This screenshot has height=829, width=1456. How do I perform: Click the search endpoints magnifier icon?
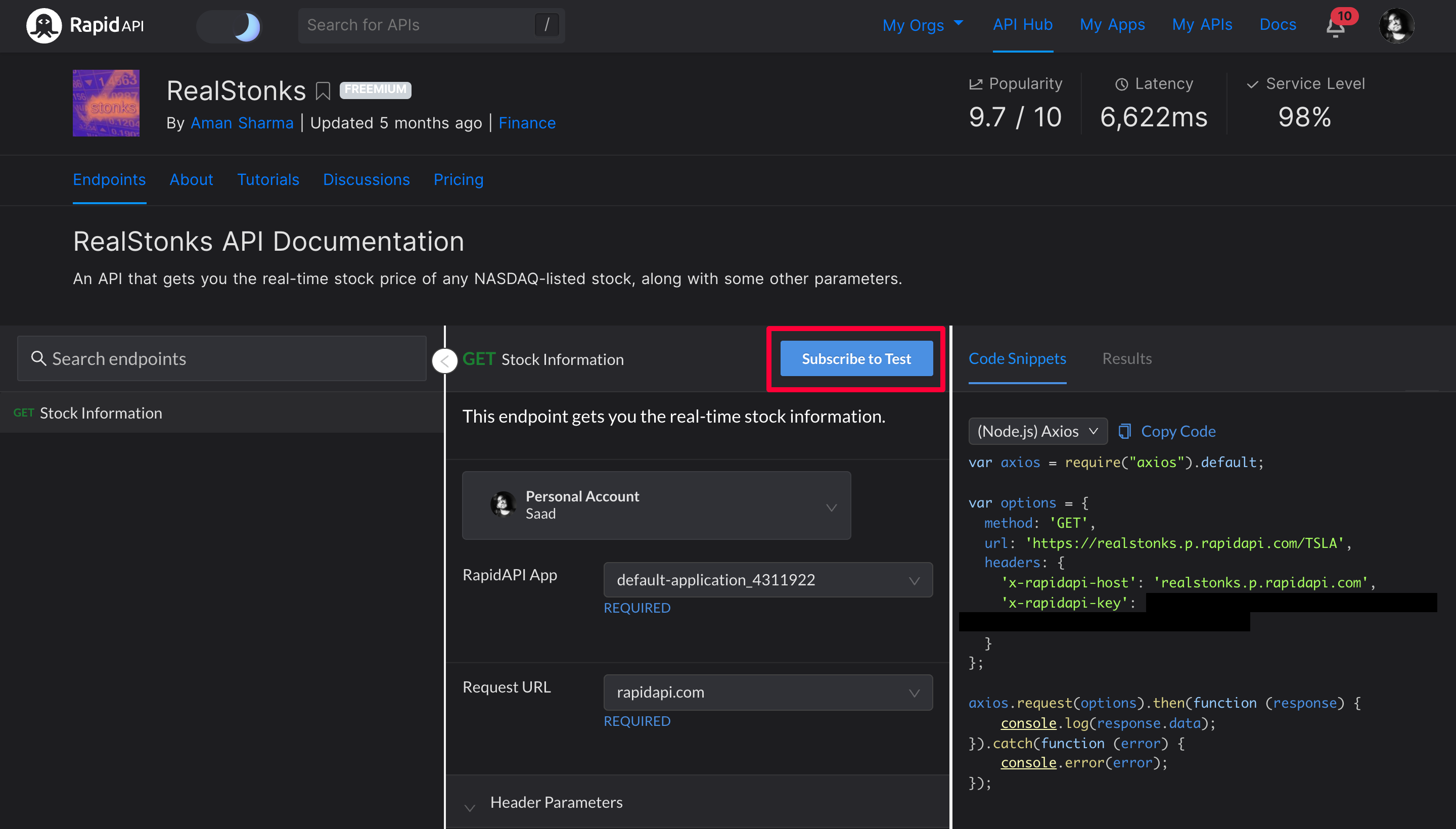38,359
